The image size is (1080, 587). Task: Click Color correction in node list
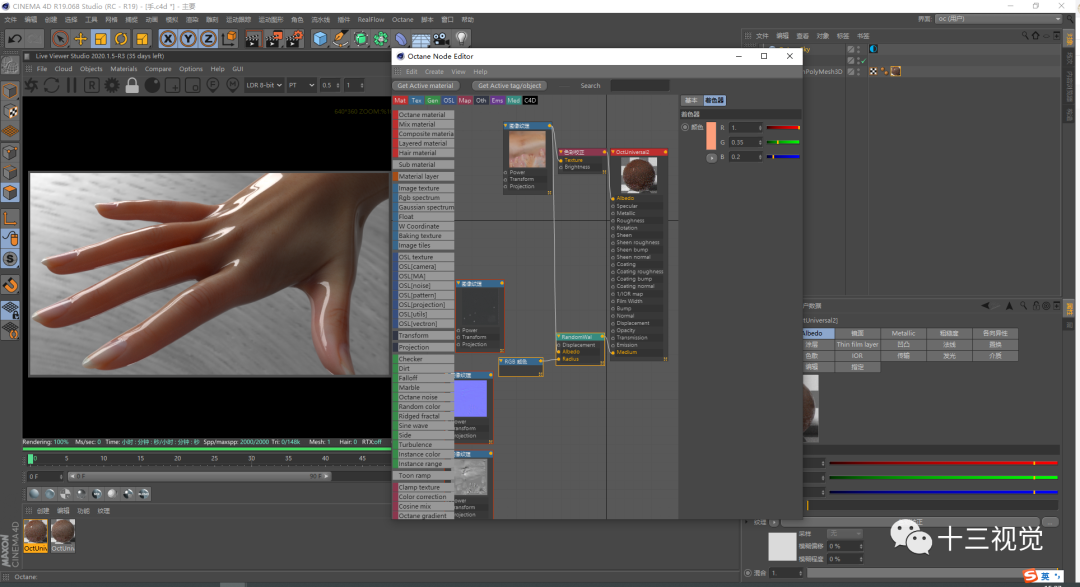coord(424,497)
